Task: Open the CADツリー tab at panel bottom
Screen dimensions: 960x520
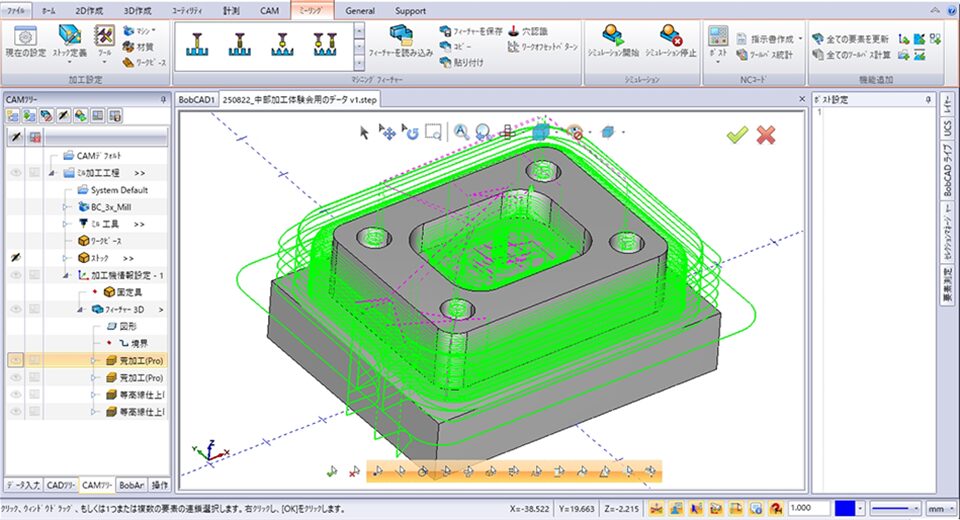Action: click(60, 485)
